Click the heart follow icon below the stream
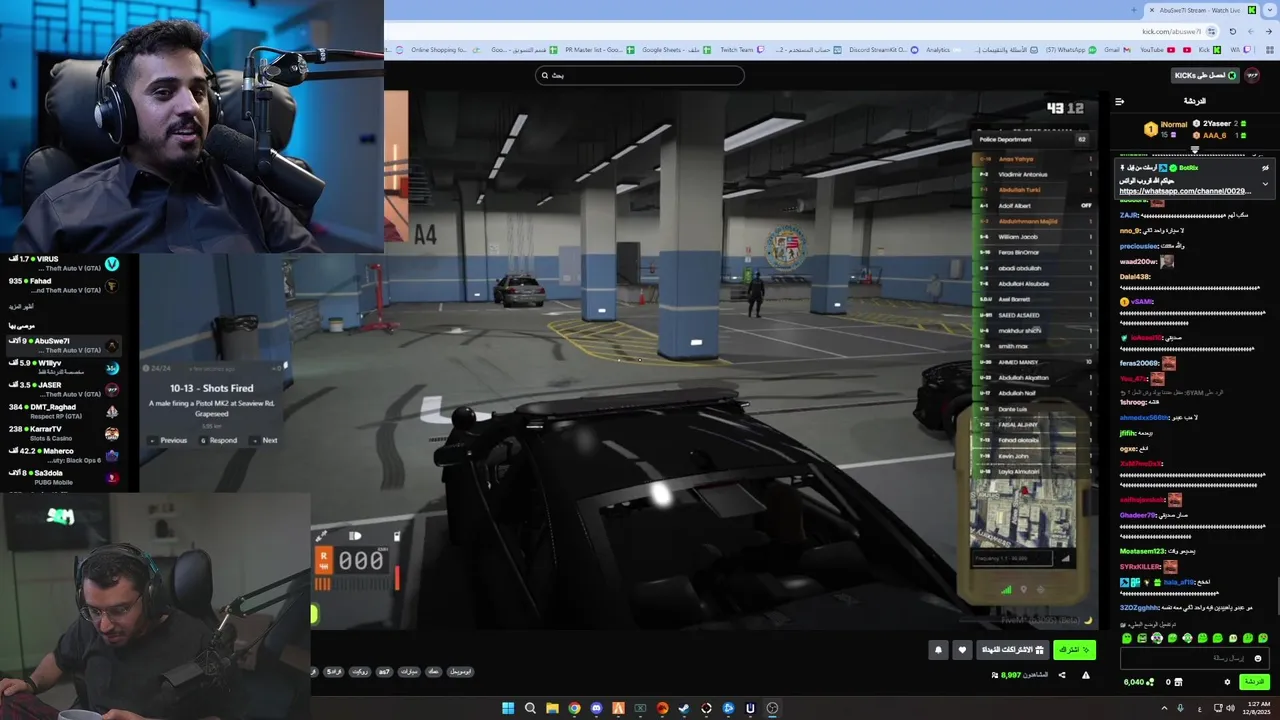Image resolution: width=1280 pixels, height=720 pixels. pos(962,650)
